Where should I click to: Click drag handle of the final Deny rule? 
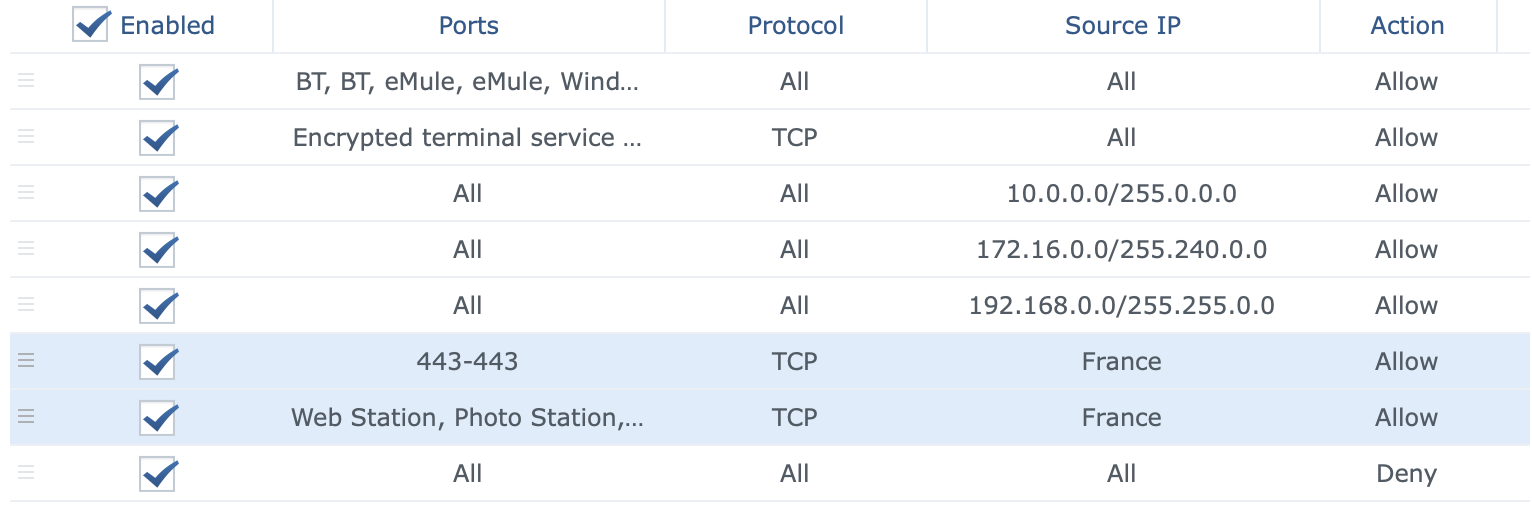pos(26,473)
